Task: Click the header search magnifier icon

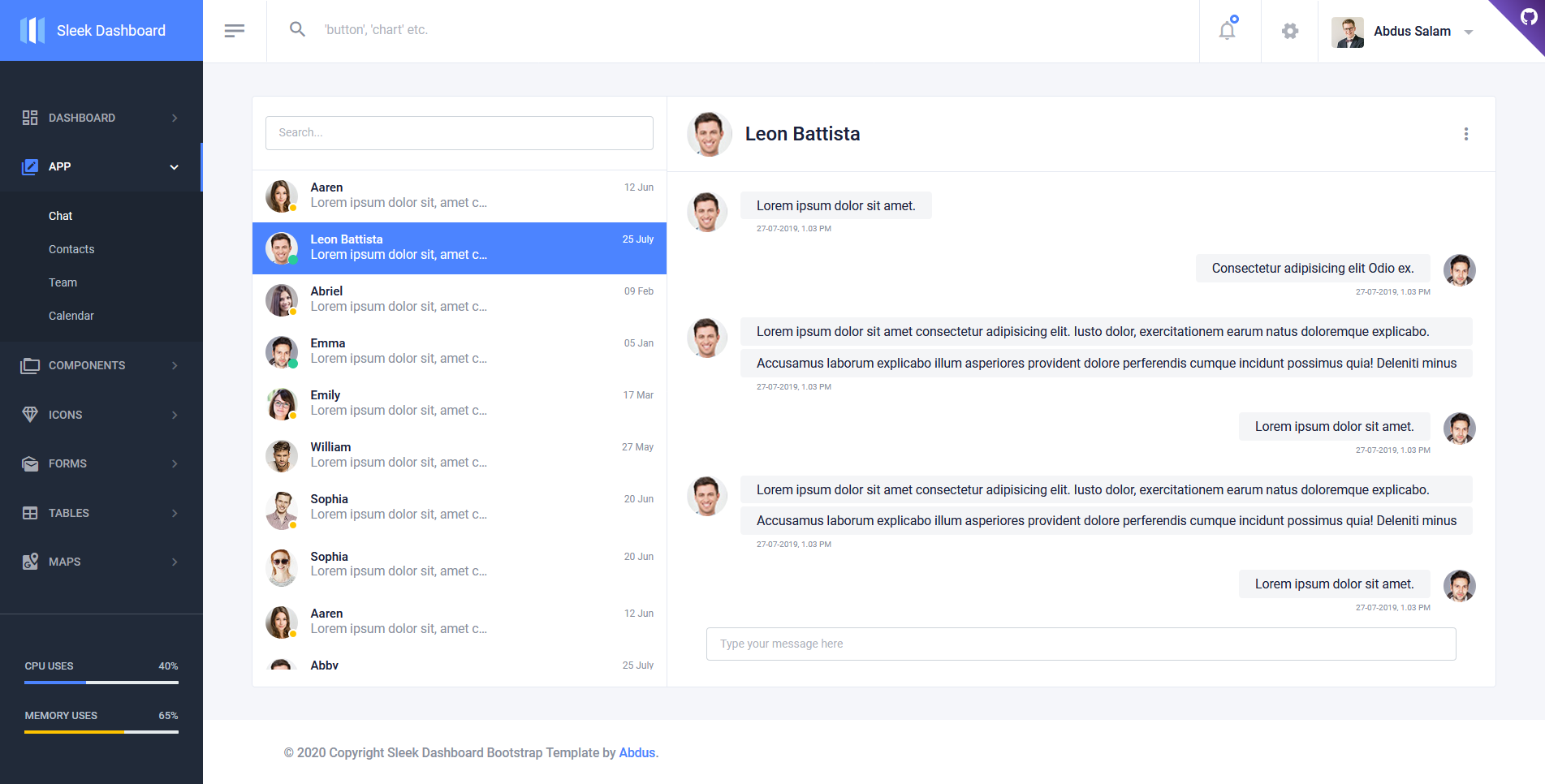Action: tap(297, 30)
